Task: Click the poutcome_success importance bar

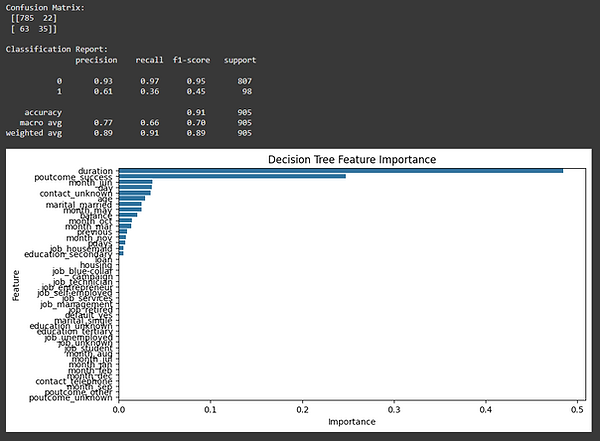Action: click(232, 176)
